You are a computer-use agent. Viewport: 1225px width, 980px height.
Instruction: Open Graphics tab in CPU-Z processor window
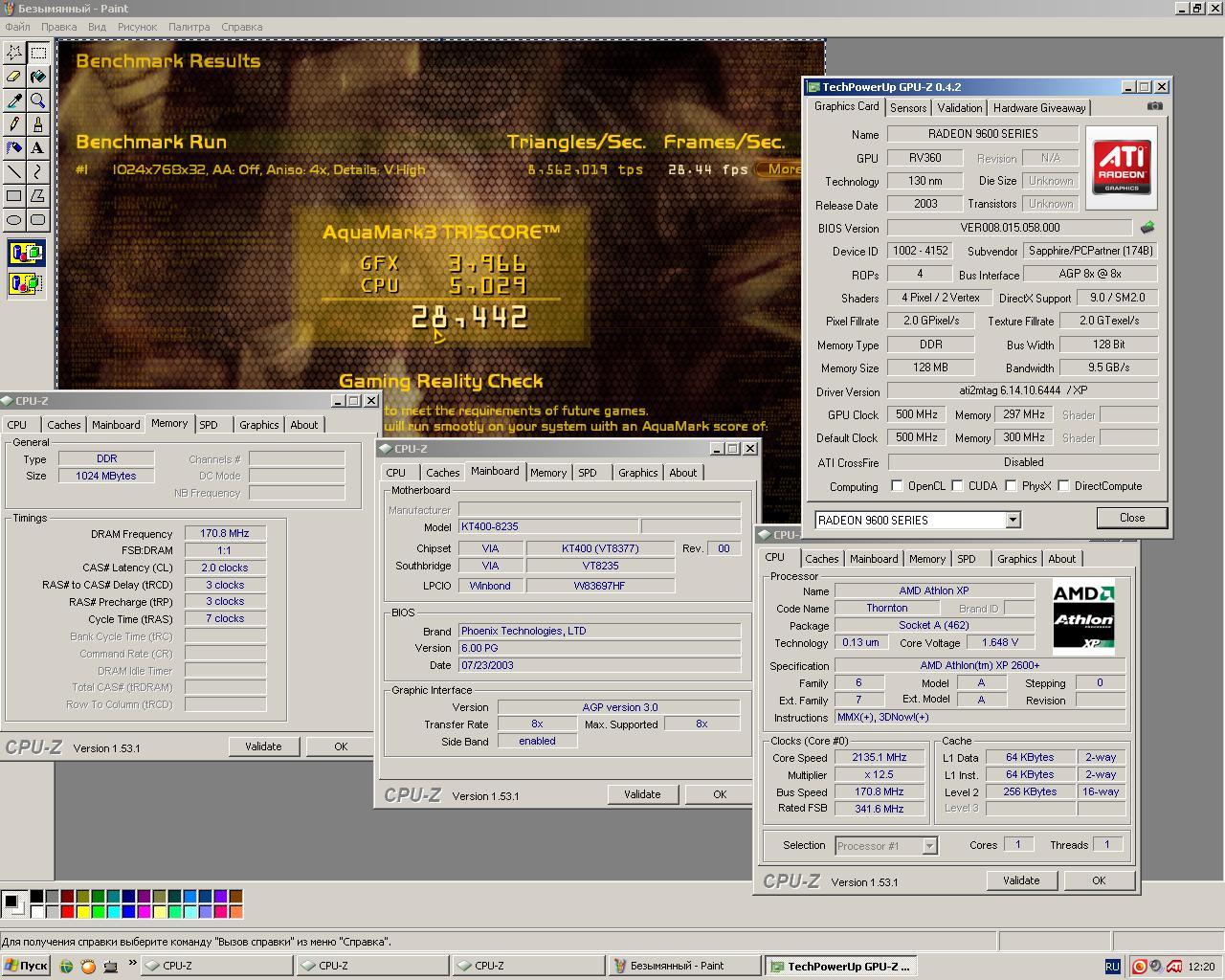click(x=1016, y=559)
